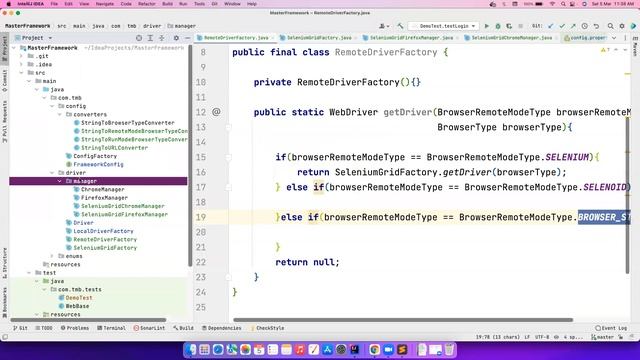Click the master Git branch widget
The image size is (640, 360).
(602, 337)
